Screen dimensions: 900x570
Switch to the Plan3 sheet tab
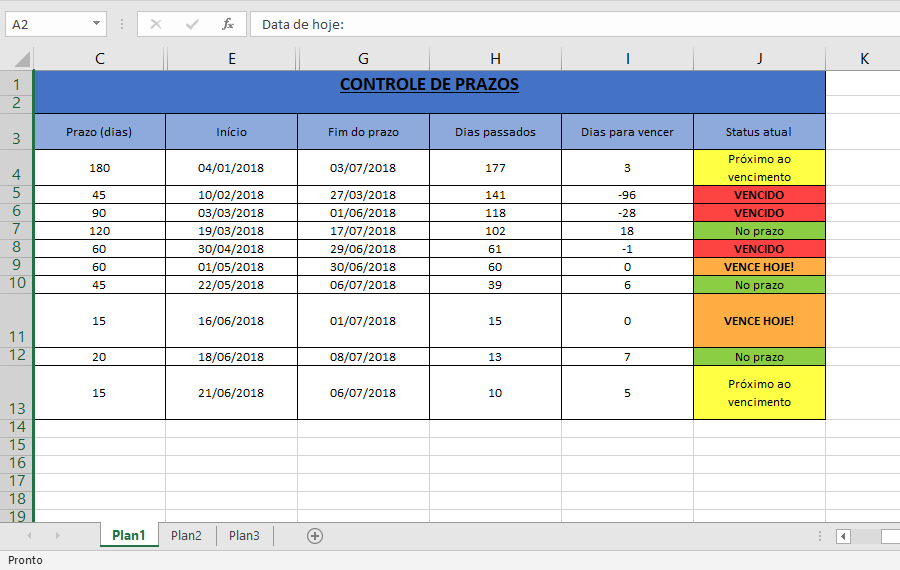coord(244,536)
